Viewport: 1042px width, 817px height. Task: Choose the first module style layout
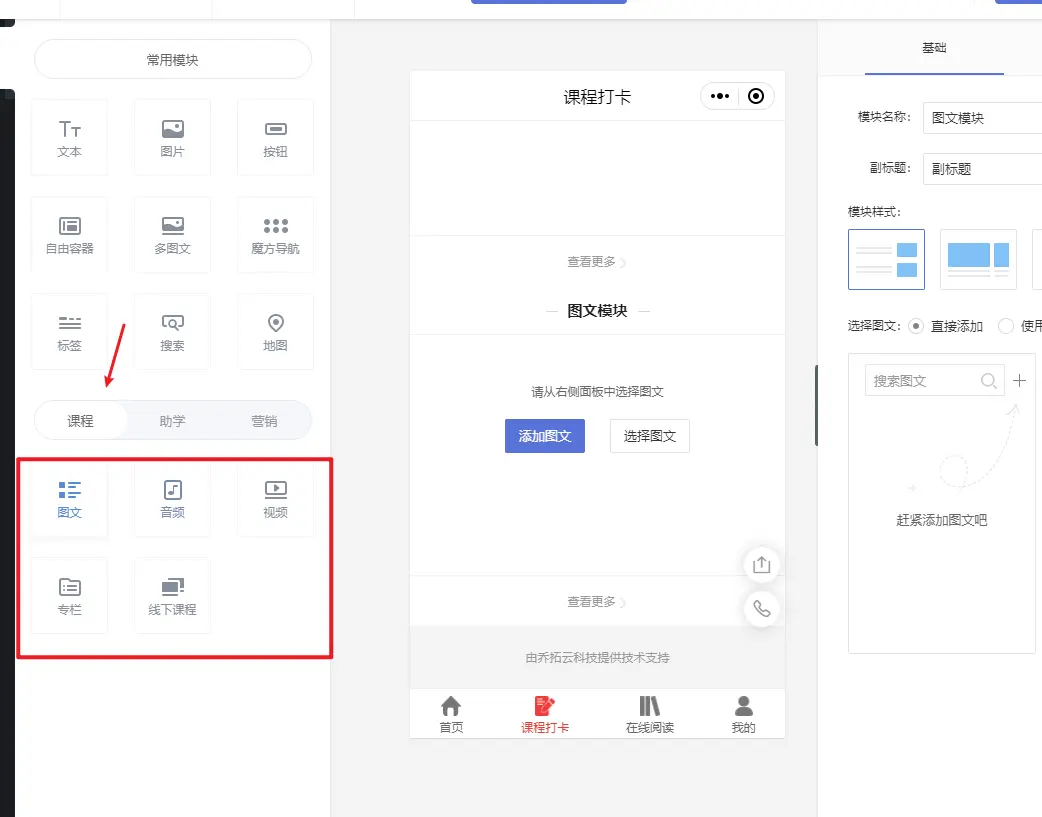pos(886,259)
